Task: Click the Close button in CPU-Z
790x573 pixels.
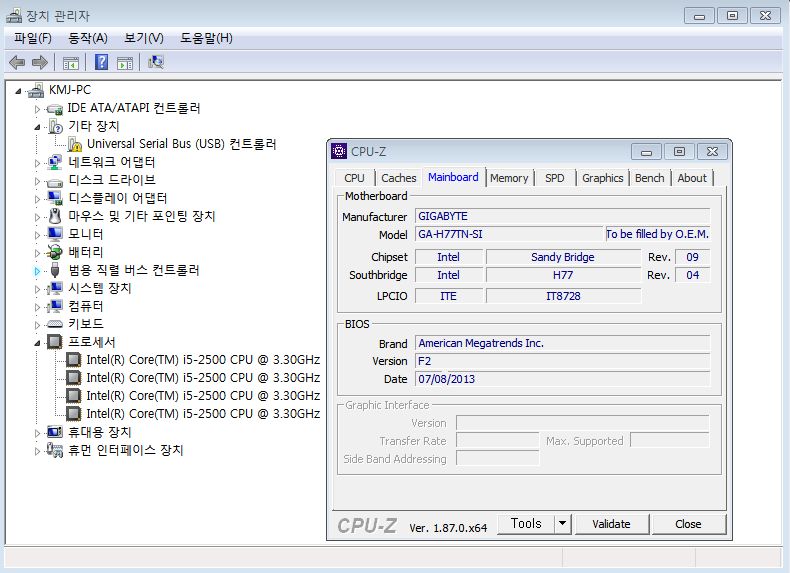Action: (x=688, y=524)
